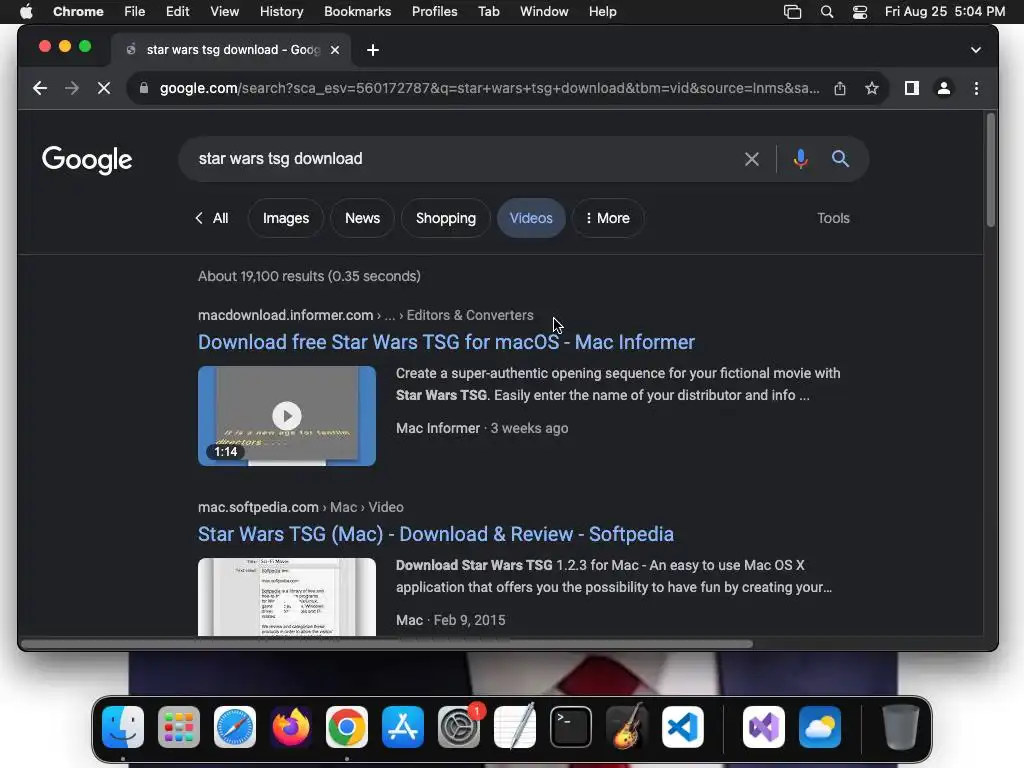Open the Trash in the Dock
The image size is (1024, 768).
[x=901, y=727]
